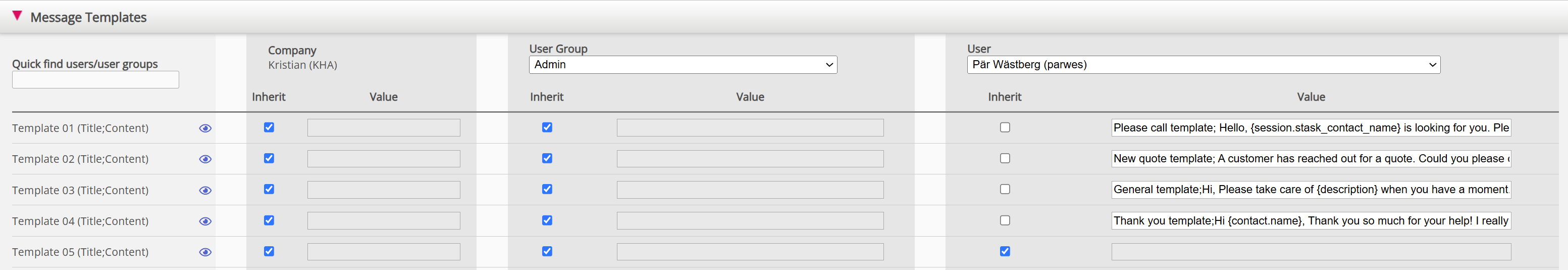Uncheck User Inherit for Template 05

1005,251
